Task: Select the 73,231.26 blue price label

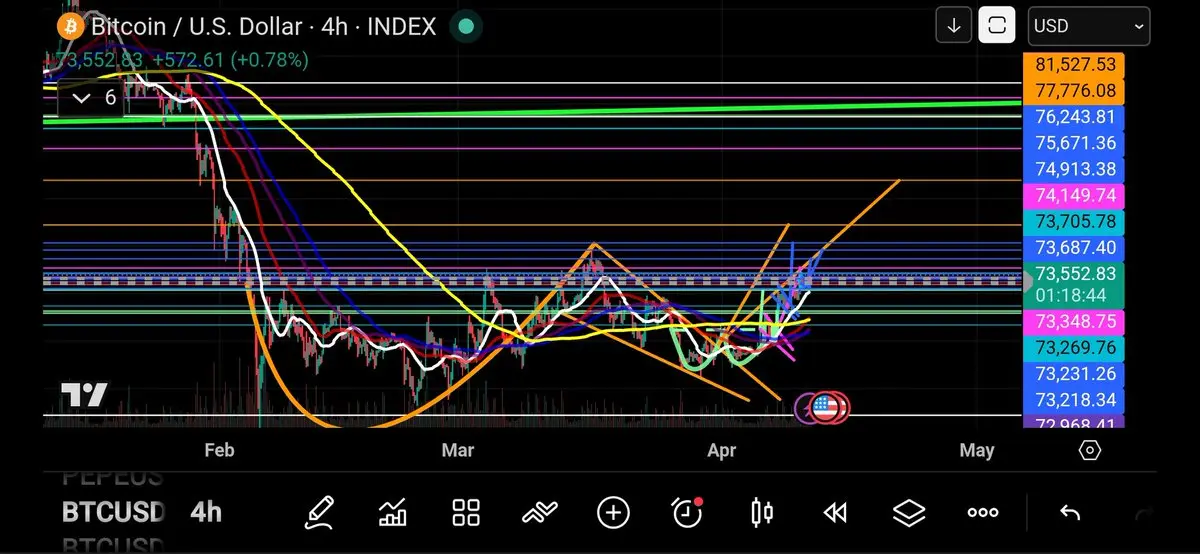Action: point(1074,374)
